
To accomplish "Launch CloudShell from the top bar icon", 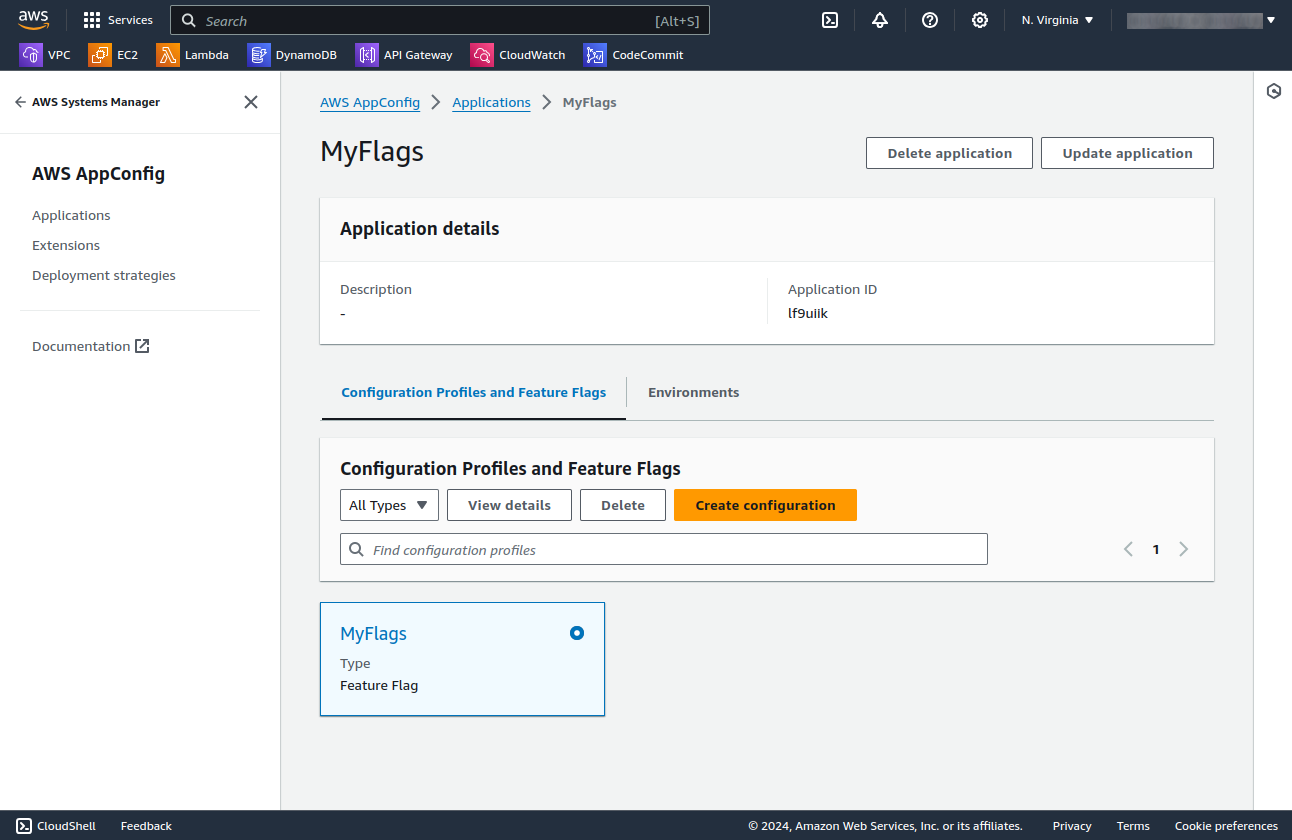I will (830, 20).
